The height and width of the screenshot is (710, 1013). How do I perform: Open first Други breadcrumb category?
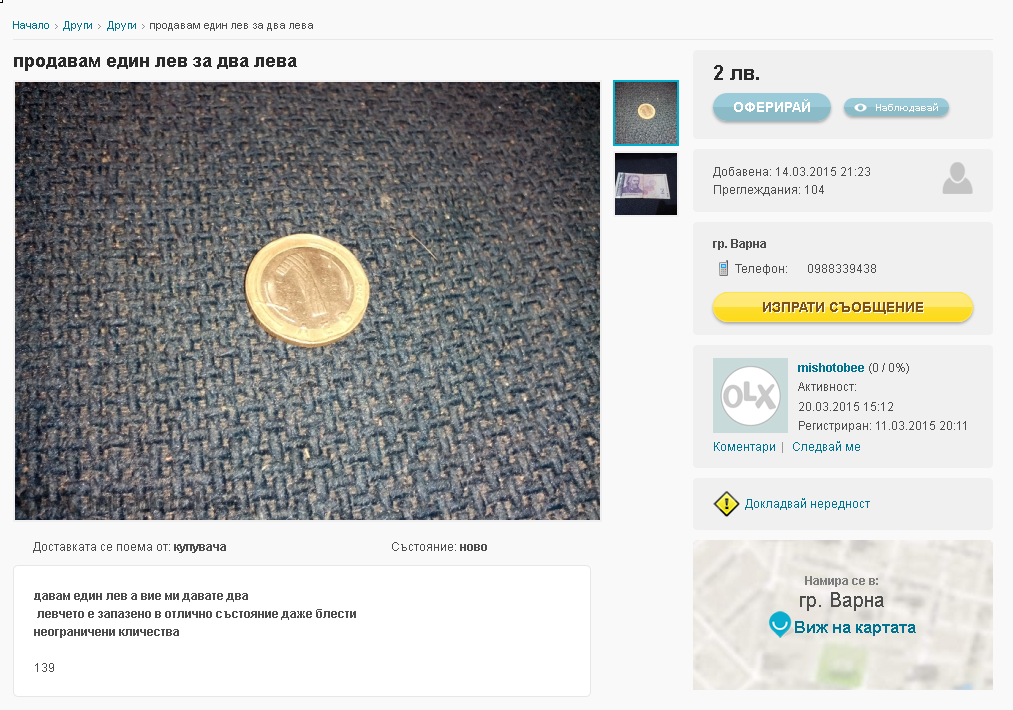[78, 25]
